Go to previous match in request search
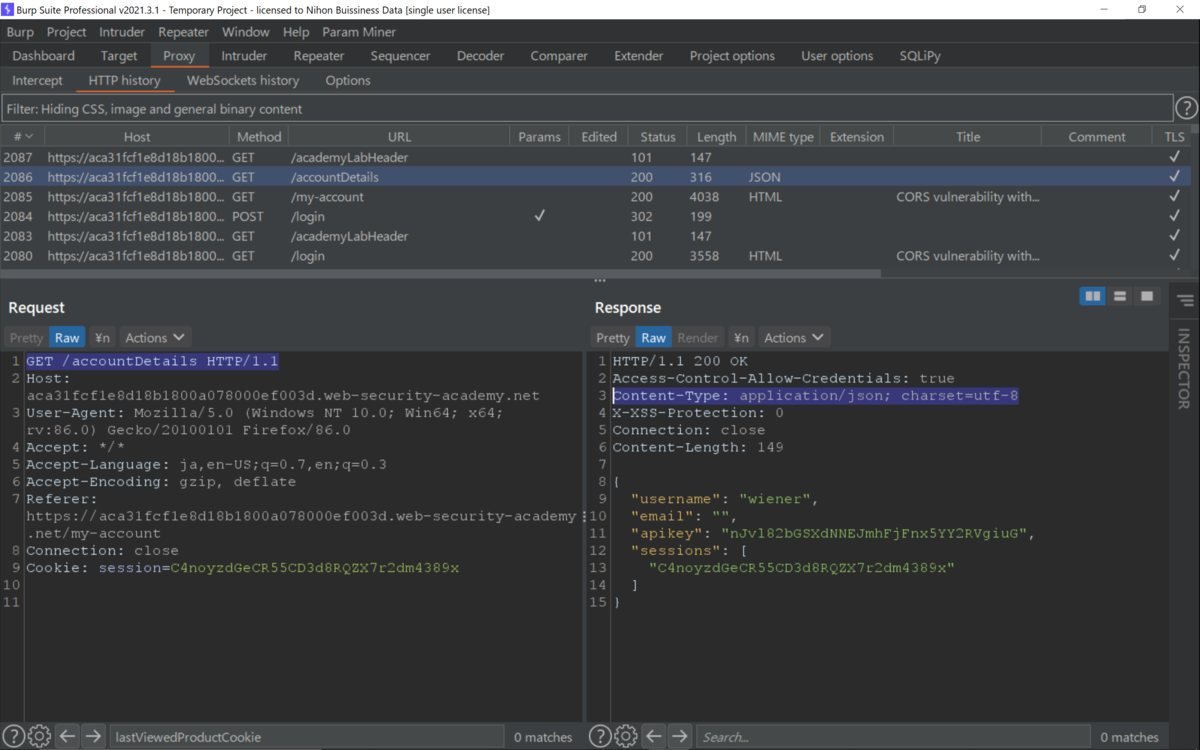This screenshot has width=1200, height=750. pyautogui.click(x=67, y=737)
